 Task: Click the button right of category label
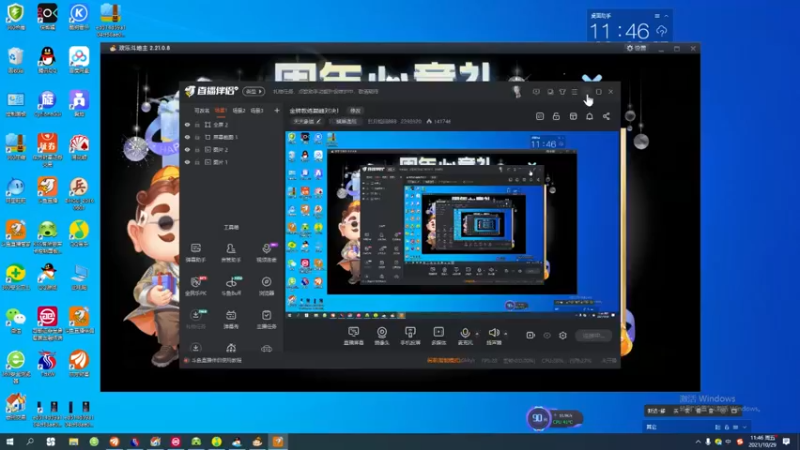coord(345,121)
